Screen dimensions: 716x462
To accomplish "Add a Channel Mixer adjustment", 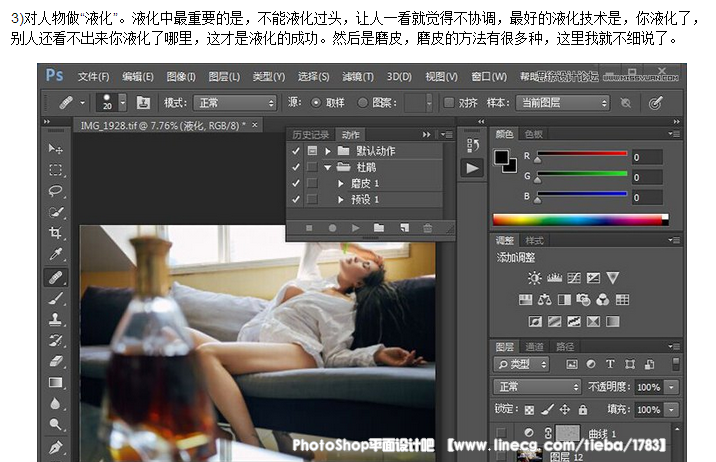I will click(603, 299).
